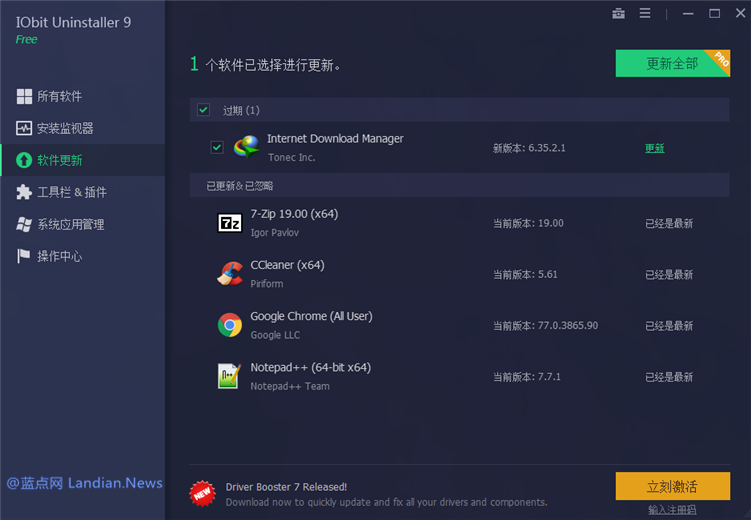Click the 更新 link for Internet Download Manager
Screen dimensions: 751x520
pyautogui.click(x=654, y=148)
